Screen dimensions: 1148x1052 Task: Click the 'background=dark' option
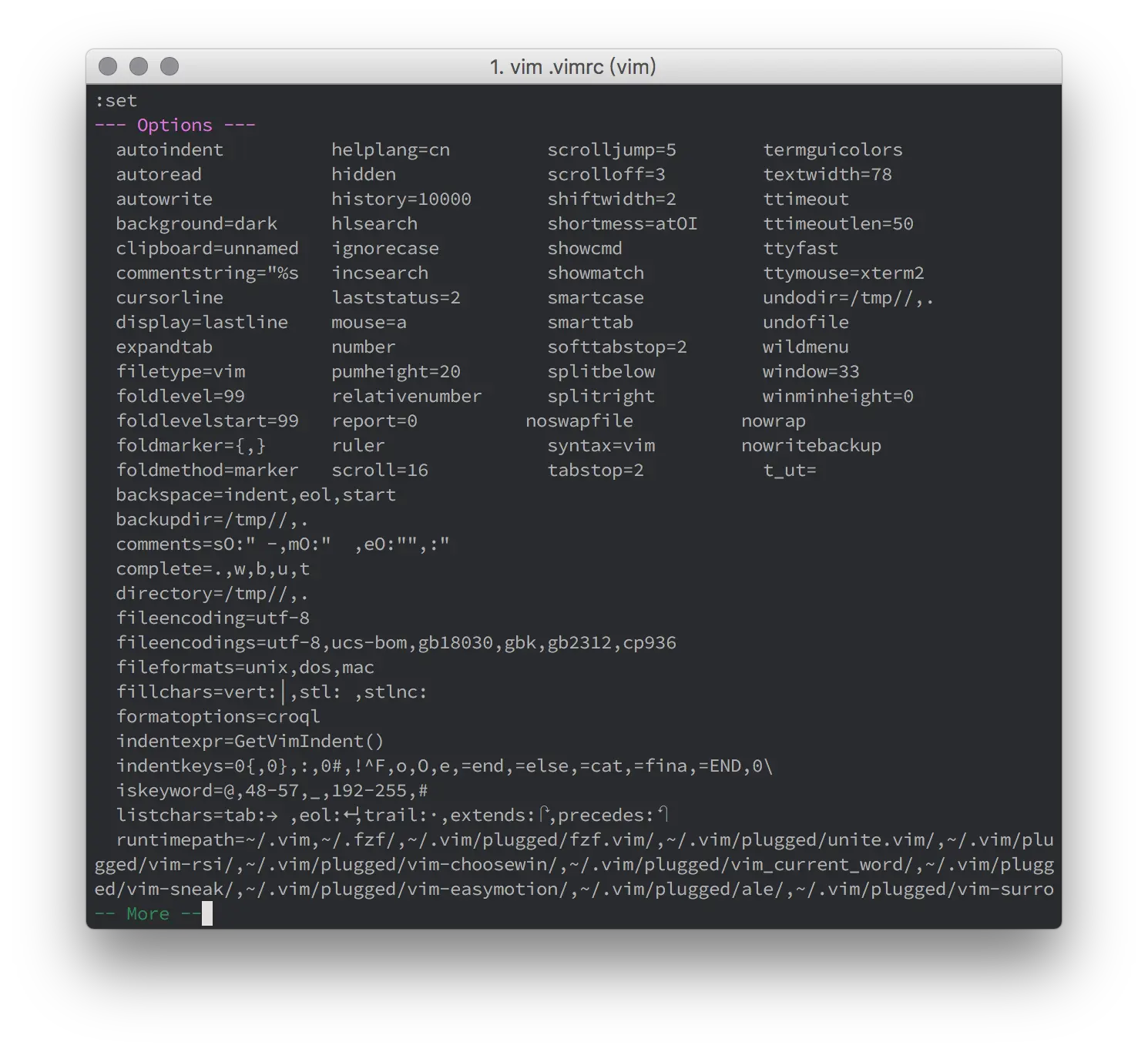196,224
